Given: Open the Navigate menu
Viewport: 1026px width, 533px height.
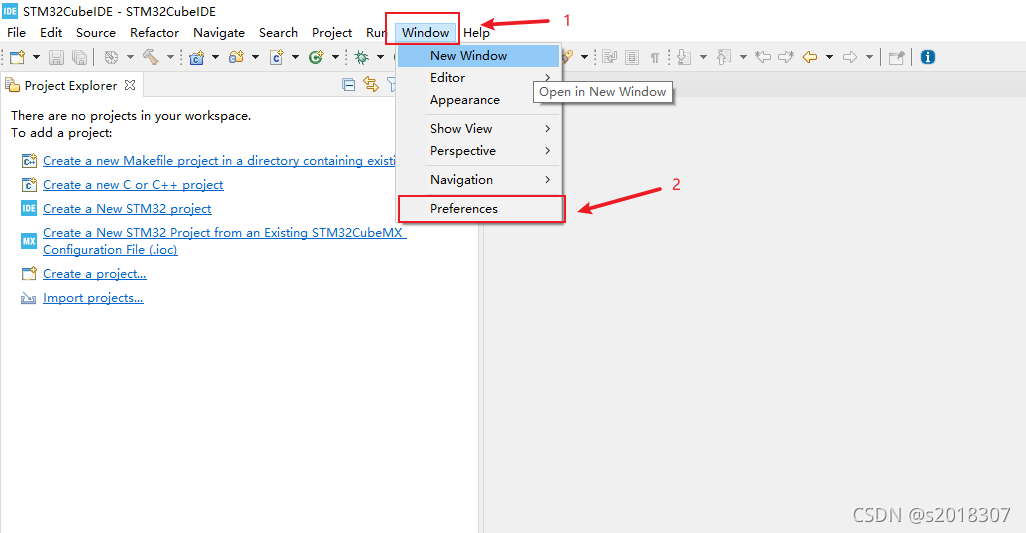Looking at the screenshot, I should (219, 33).
